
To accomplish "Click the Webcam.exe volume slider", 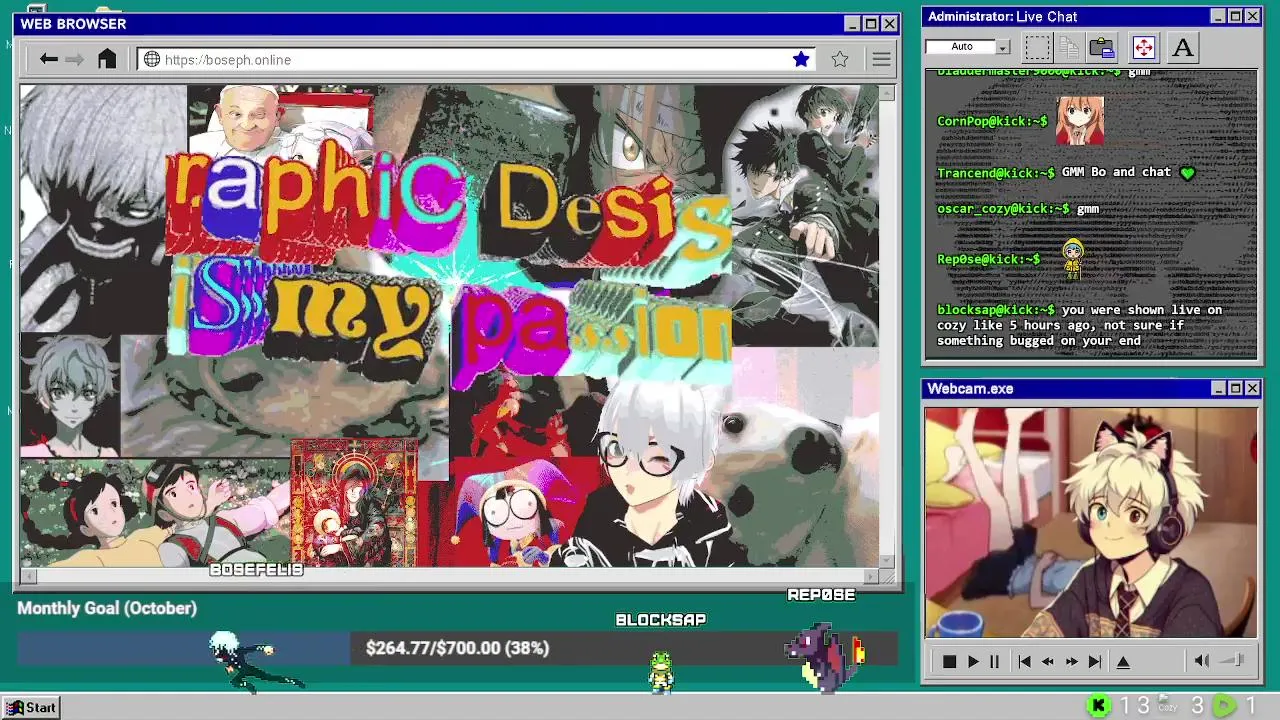I will pyautogui.click(x=1232, y=660).
